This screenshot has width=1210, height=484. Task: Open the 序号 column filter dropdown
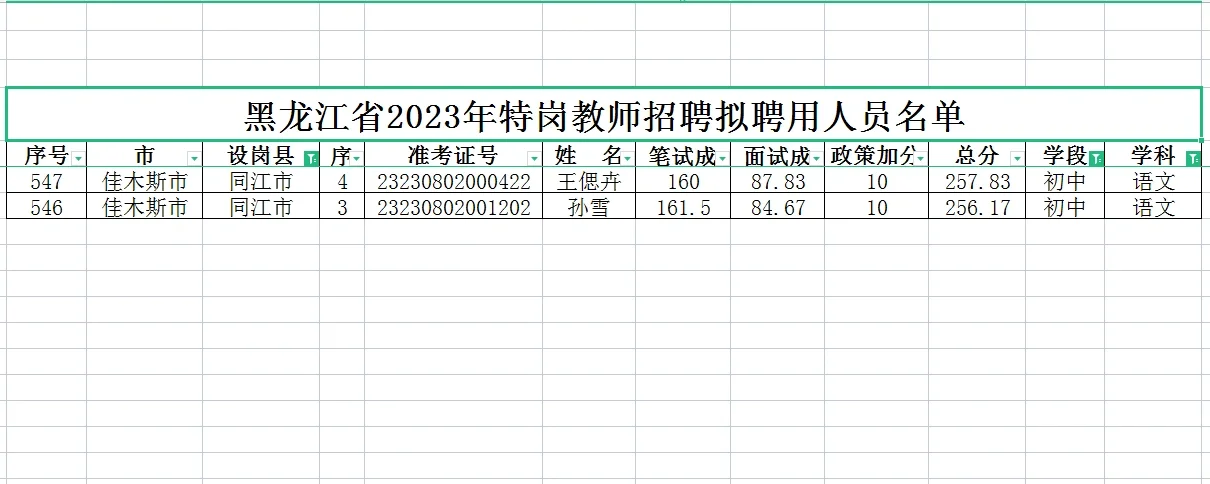[78, 158]
